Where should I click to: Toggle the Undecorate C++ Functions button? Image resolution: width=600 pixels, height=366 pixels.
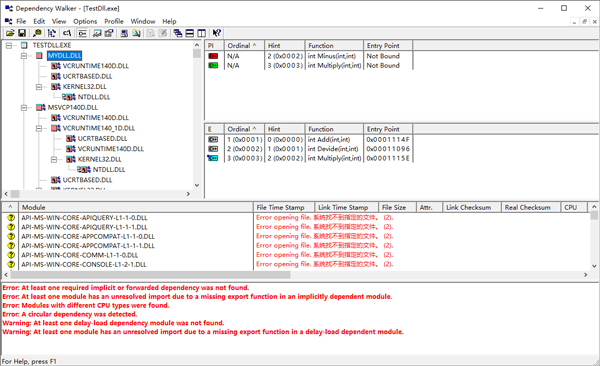[x=82, y=33]
